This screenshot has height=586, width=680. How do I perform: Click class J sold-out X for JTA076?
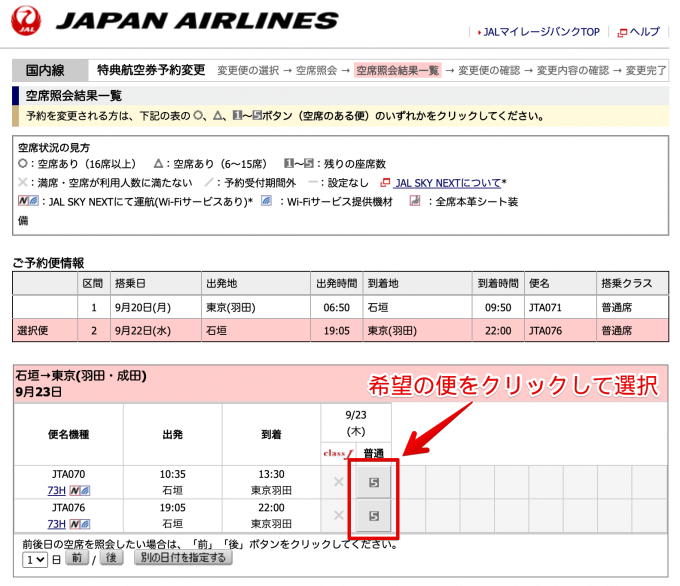pyautogui.click(x=339, y=515)
